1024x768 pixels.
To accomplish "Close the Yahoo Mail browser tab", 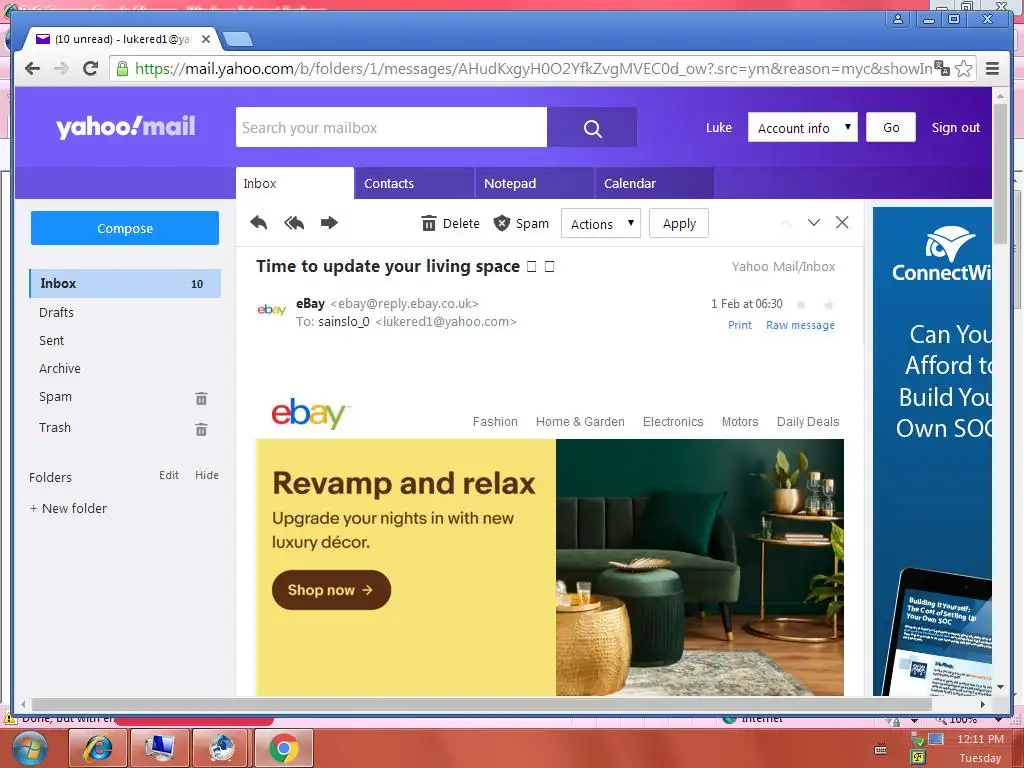I will 206,39.
